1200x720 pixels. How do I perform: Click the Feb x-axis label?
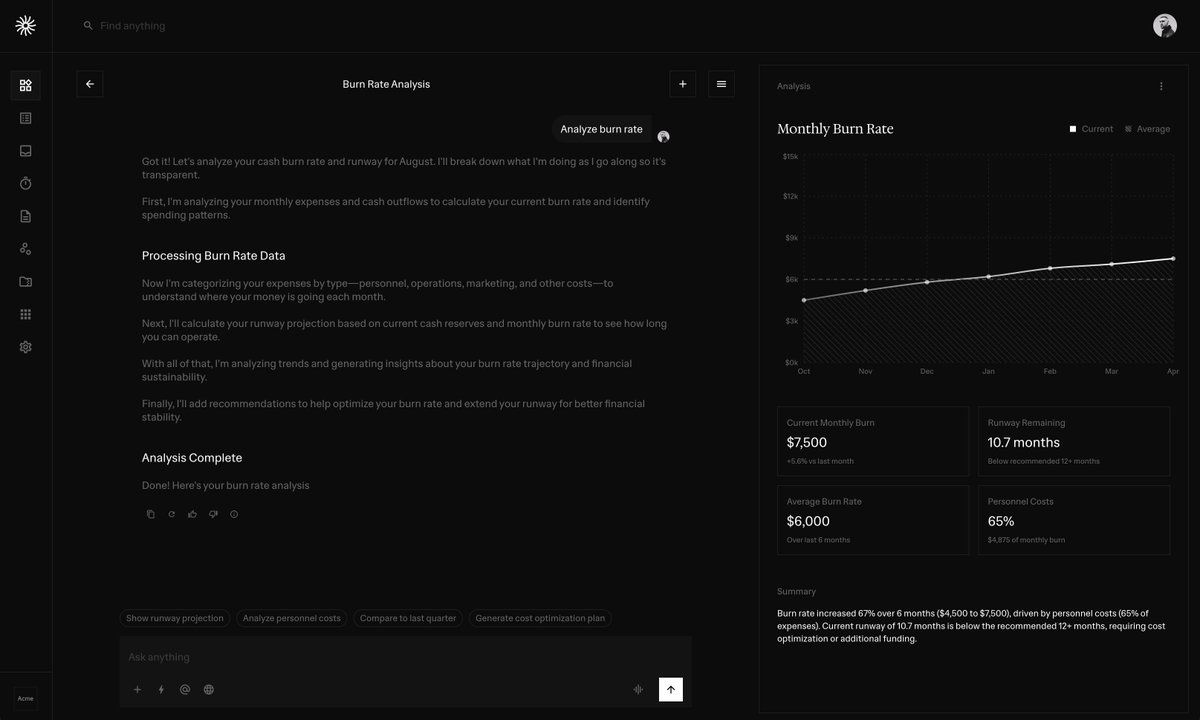pos(1050,371)
